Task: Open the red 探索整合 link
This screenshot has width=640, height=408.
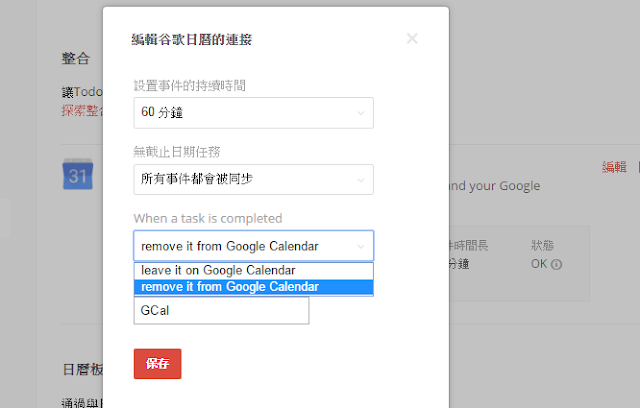Action: coord(82,110)
